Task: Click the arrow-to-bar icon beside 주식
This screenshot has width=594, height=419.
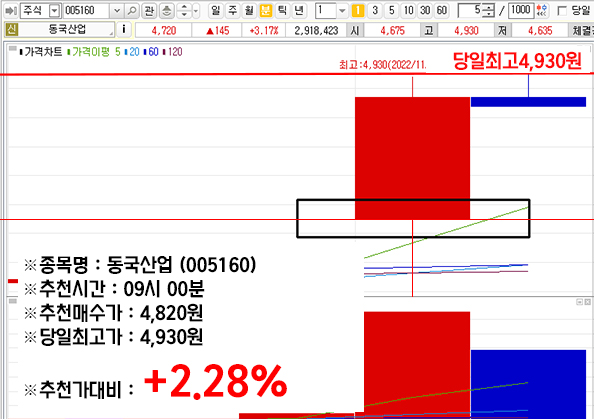Action: [x=11, y=11]
